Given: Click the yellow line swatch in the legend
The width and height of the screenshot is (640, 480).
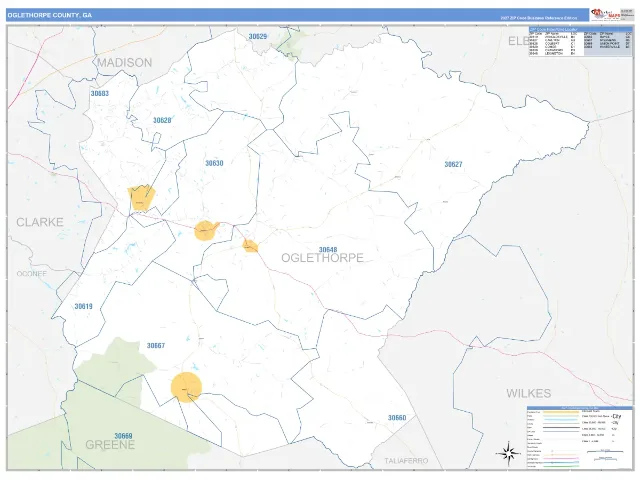Looking at the screenshot, I should 561,412.
